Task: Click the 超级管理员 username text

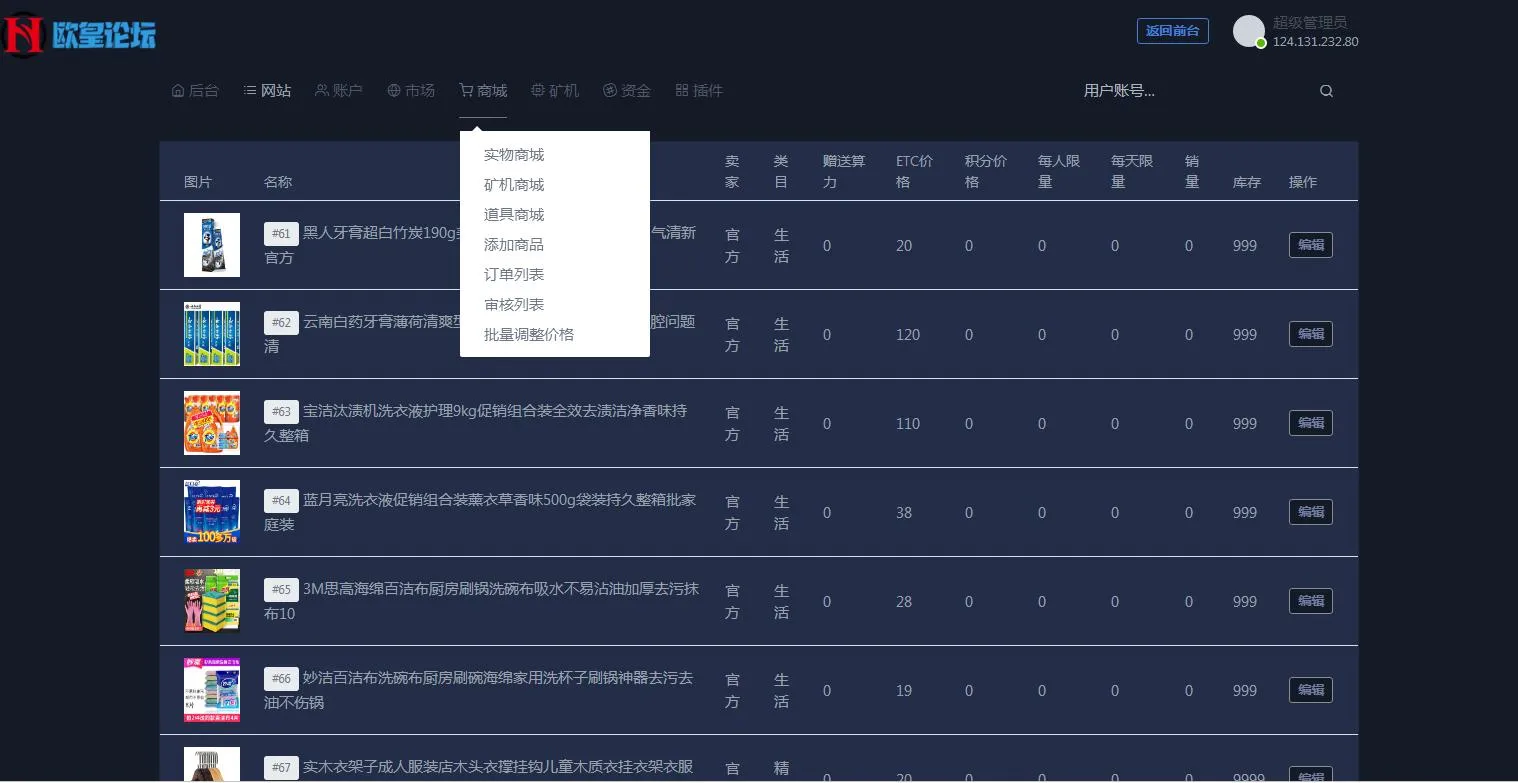Action: coord(1310,22)
